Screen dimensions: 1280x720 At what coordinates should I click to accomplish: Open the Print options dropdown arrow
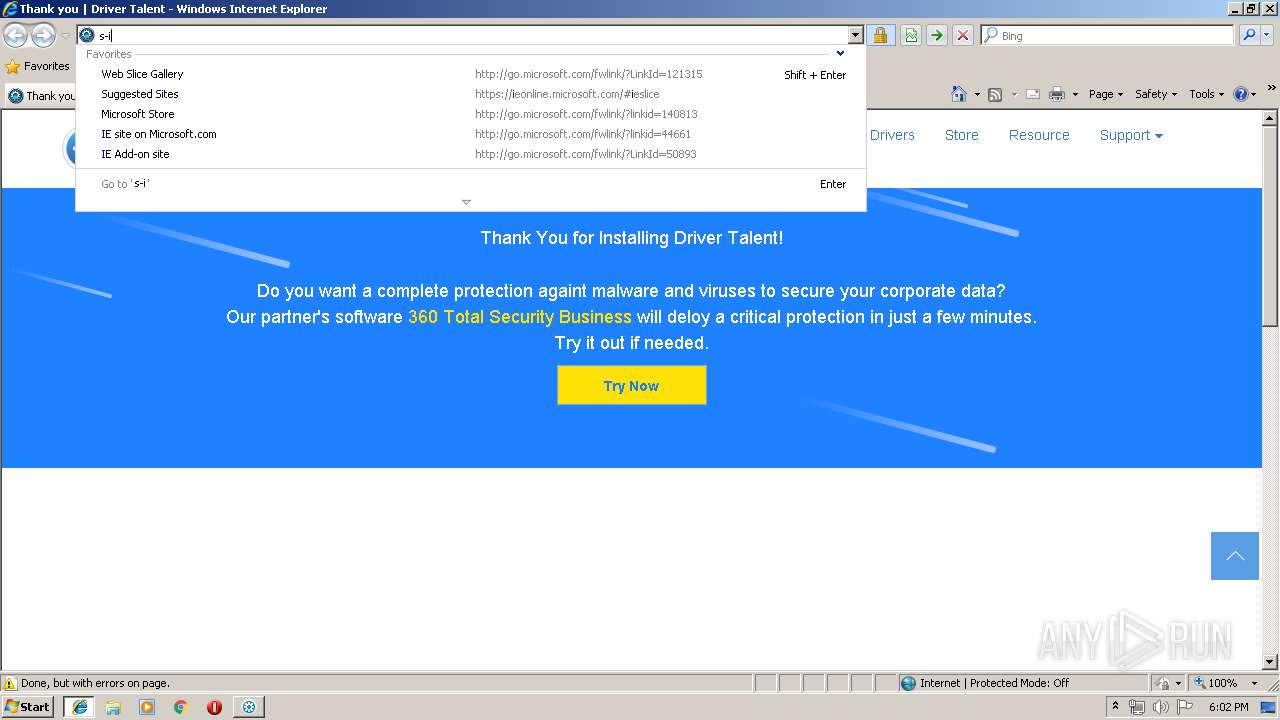[1075, 95]
